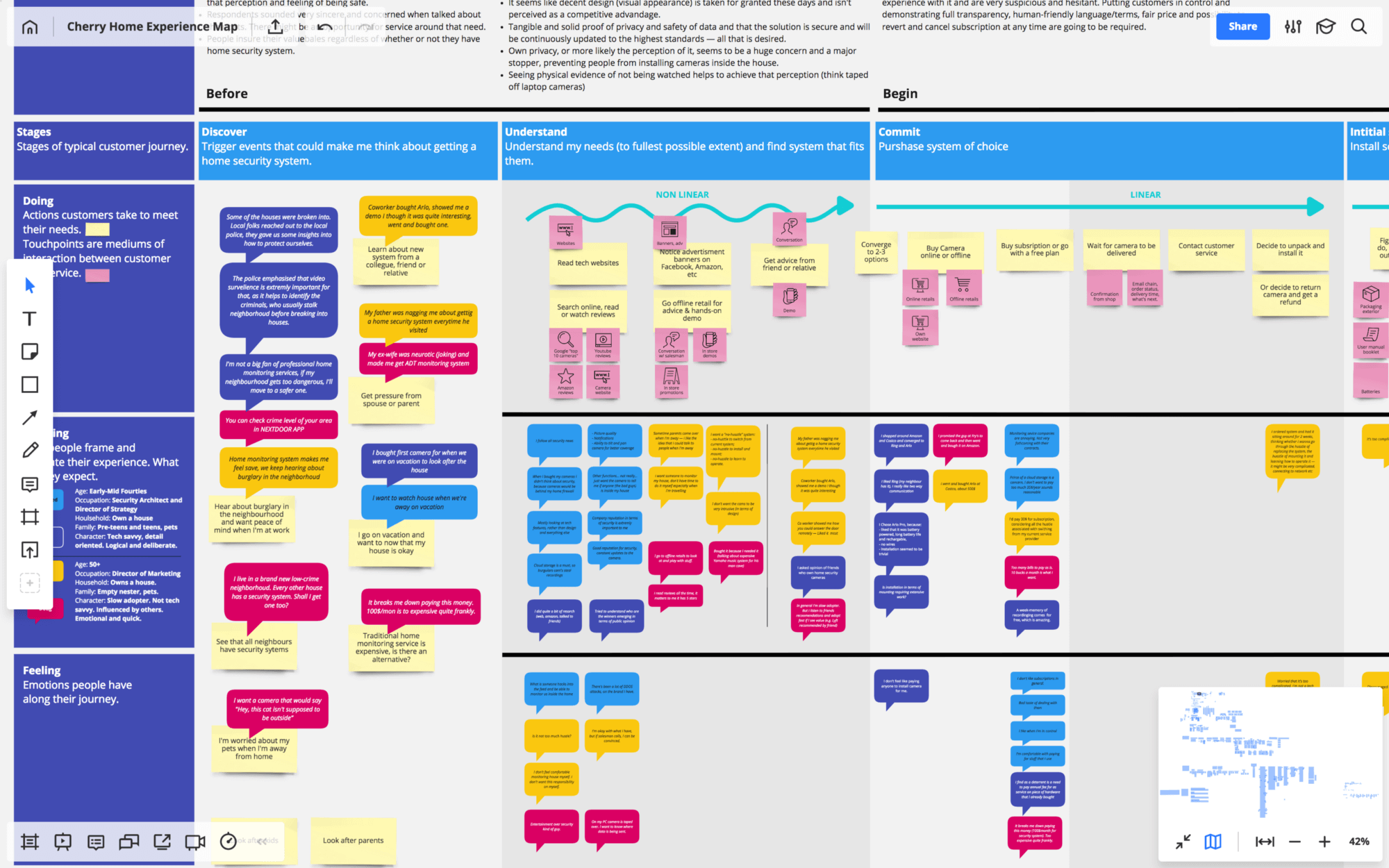Viewport: 1389px width, 868px height.
Task: Select the pink legend swatch after 'service.'
Action: [97, 275]
